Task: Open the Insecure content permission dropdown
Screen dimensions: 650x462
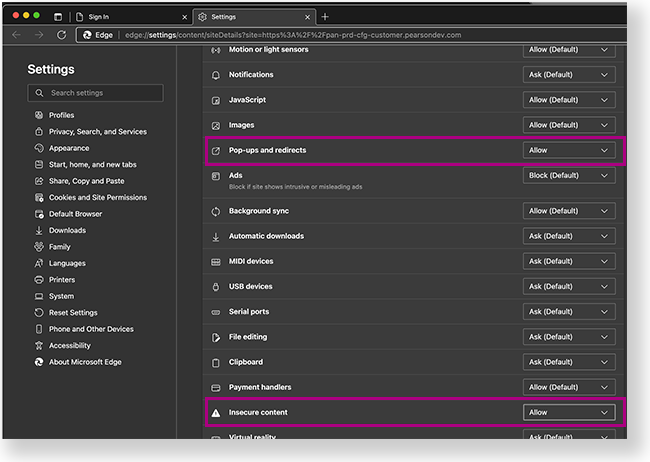Action: point(568,412)
